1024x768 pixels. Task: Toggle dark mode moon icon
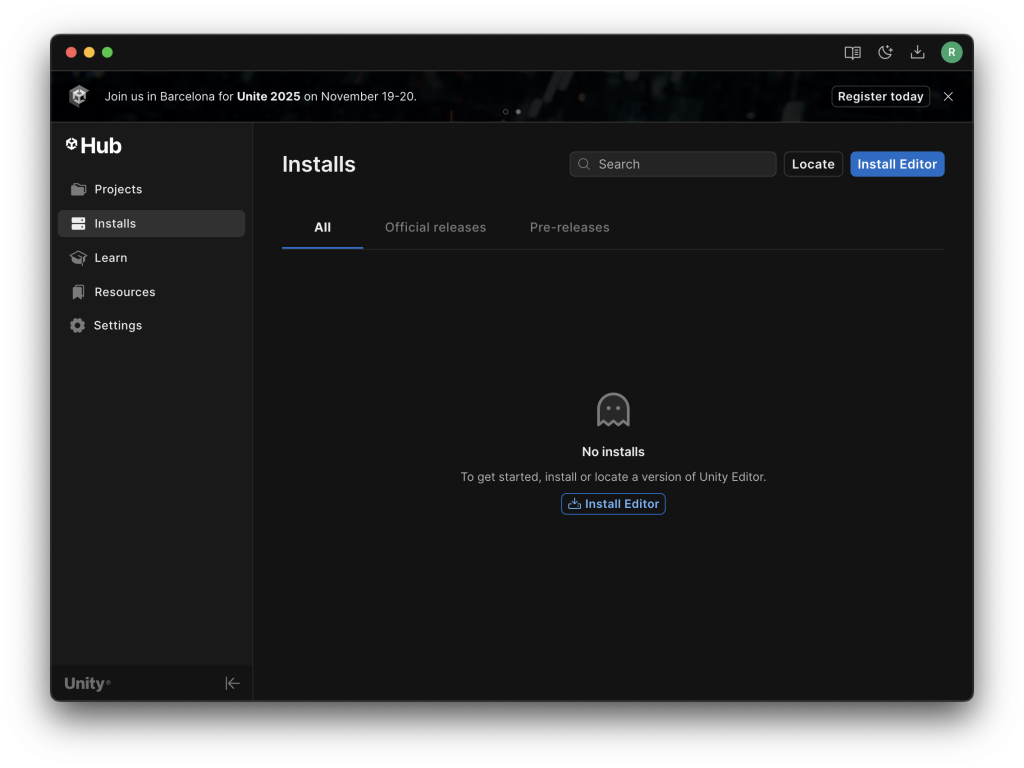coord(885,52)
